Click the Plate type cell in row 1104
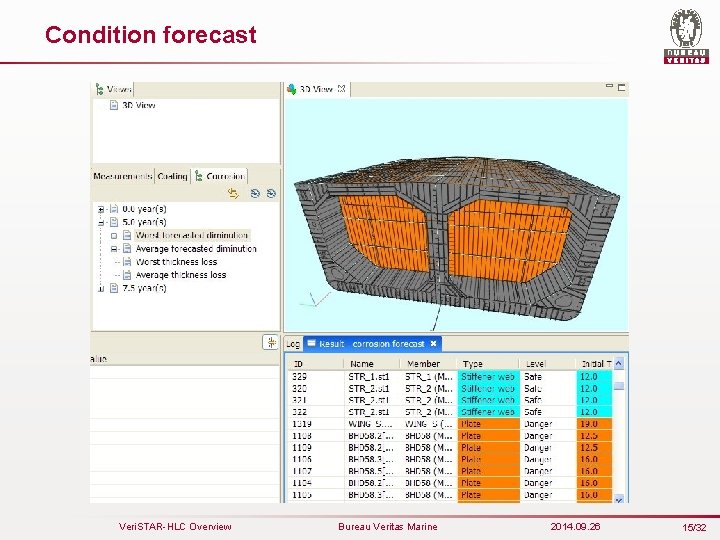This screenshot has height=540, width=720. tap(489, 483)
